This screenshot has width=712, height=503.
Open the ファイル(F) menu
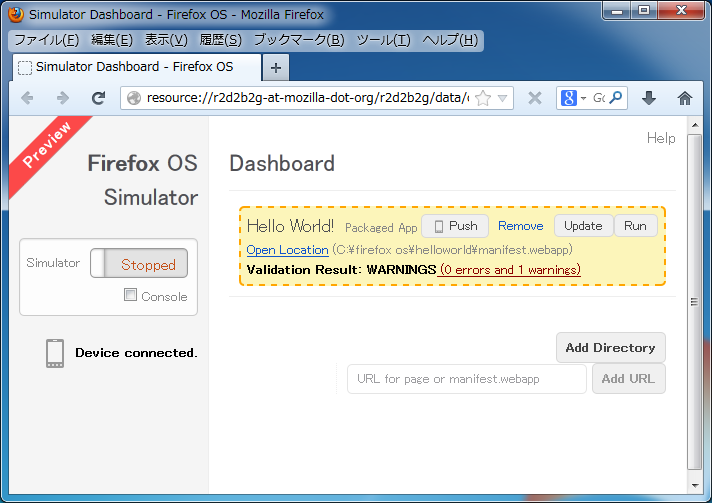pos(46,40)
